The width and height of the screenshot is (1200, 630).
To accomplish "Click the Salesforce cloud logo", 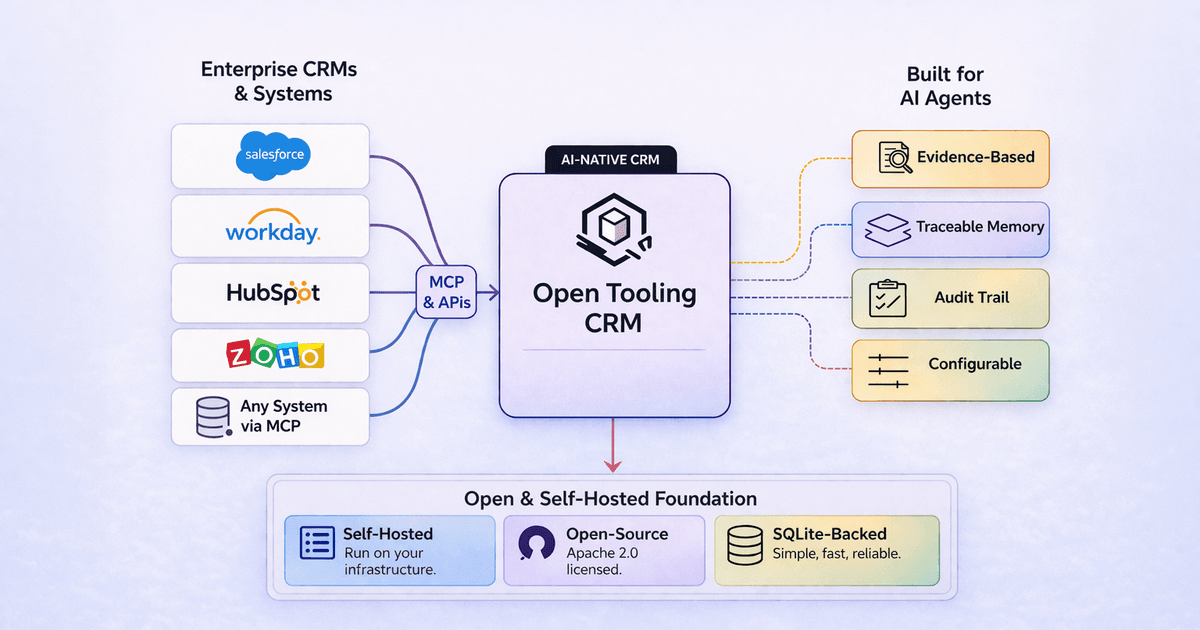I will [273, 156].
